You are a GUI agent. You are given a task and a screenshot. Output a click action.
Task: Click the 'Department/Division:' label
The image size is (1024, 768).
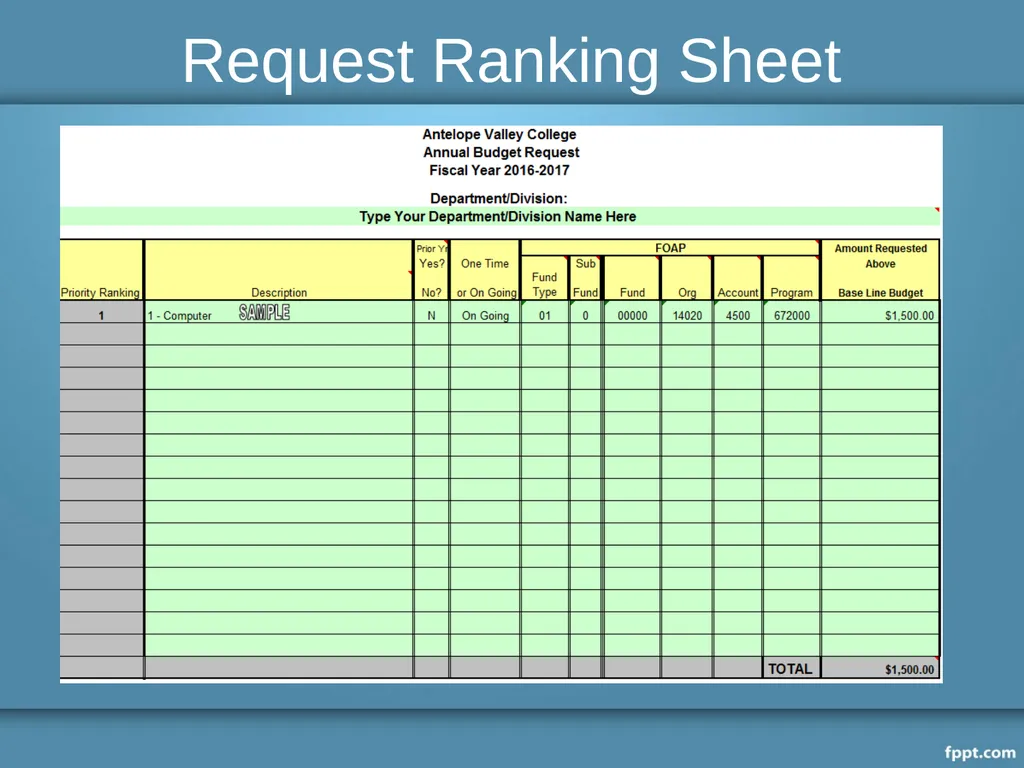498,199
